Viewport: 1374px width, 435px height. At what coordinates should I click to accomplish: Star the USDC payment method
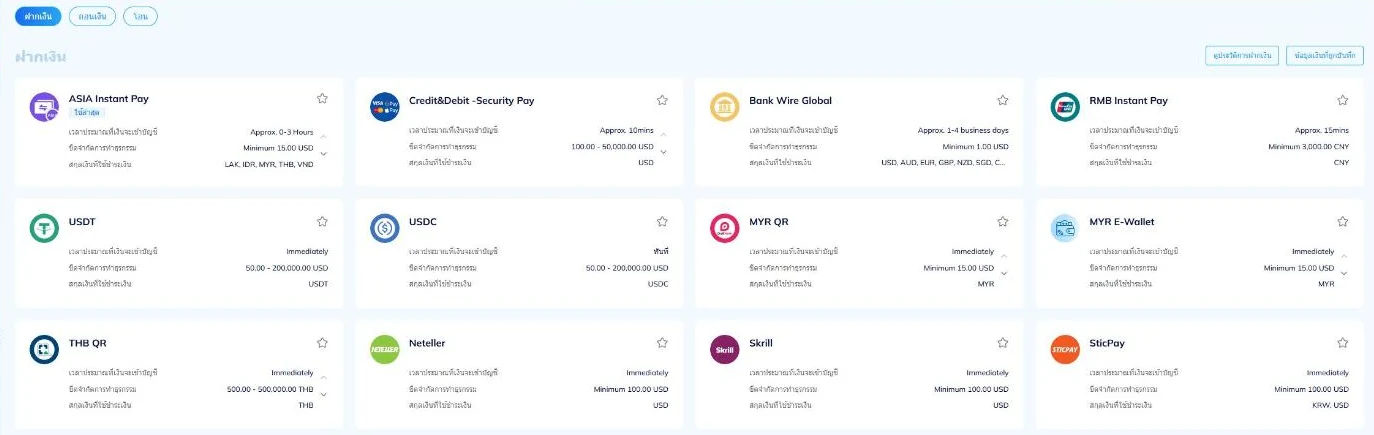point(662,221)
